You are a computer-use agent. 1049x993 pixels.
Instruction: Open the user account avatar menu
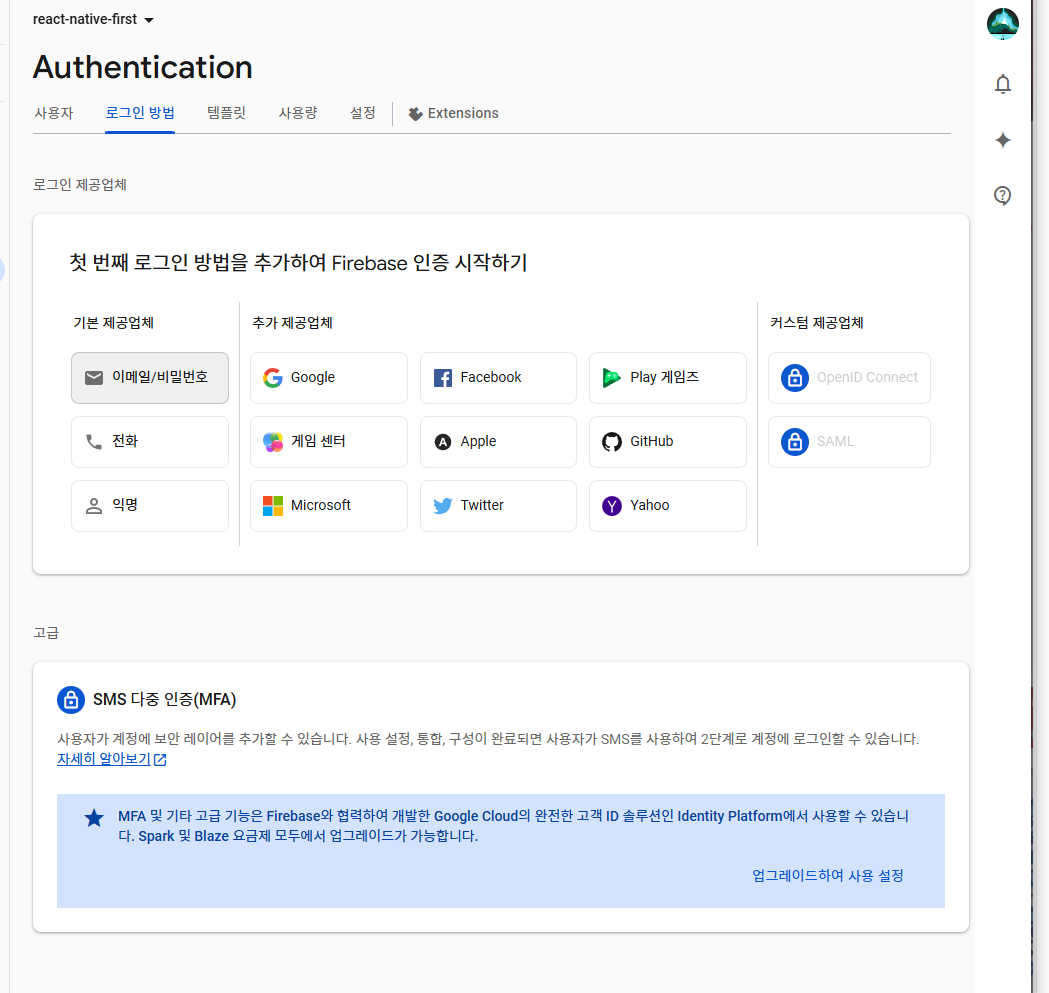click(x=1002, y=24)
